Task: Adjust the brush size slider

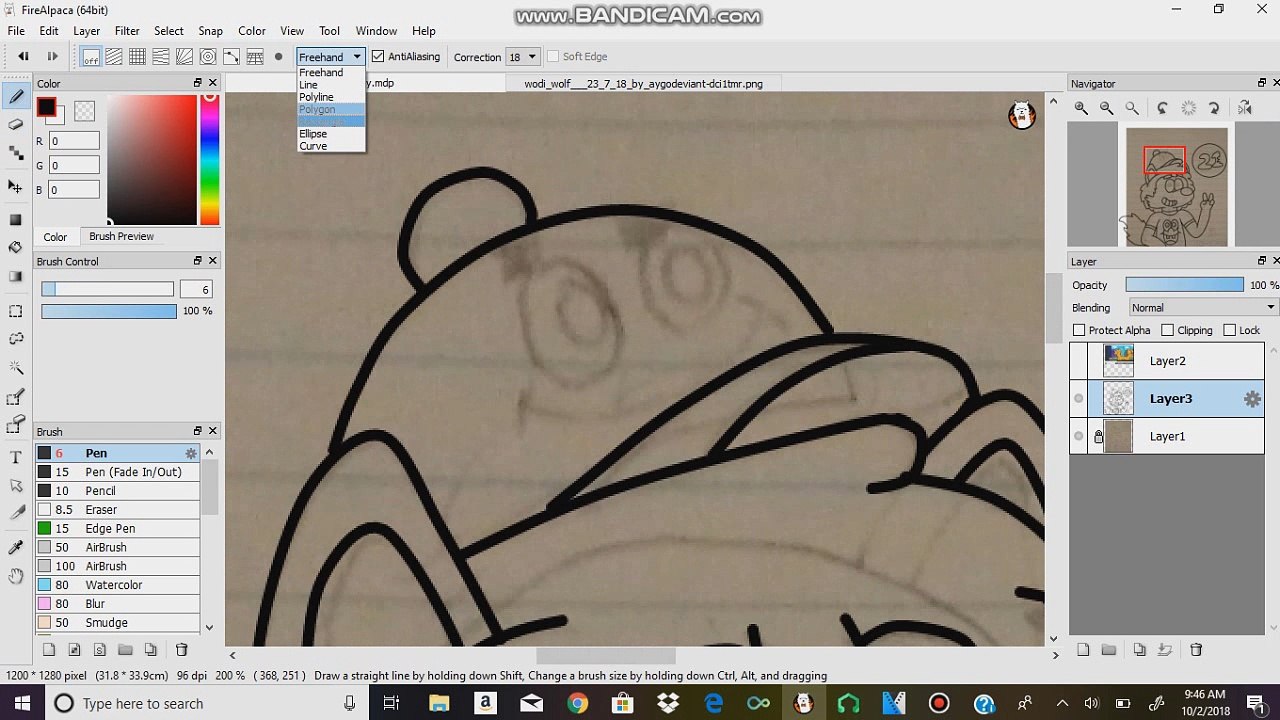Action: tap(107, 289)
